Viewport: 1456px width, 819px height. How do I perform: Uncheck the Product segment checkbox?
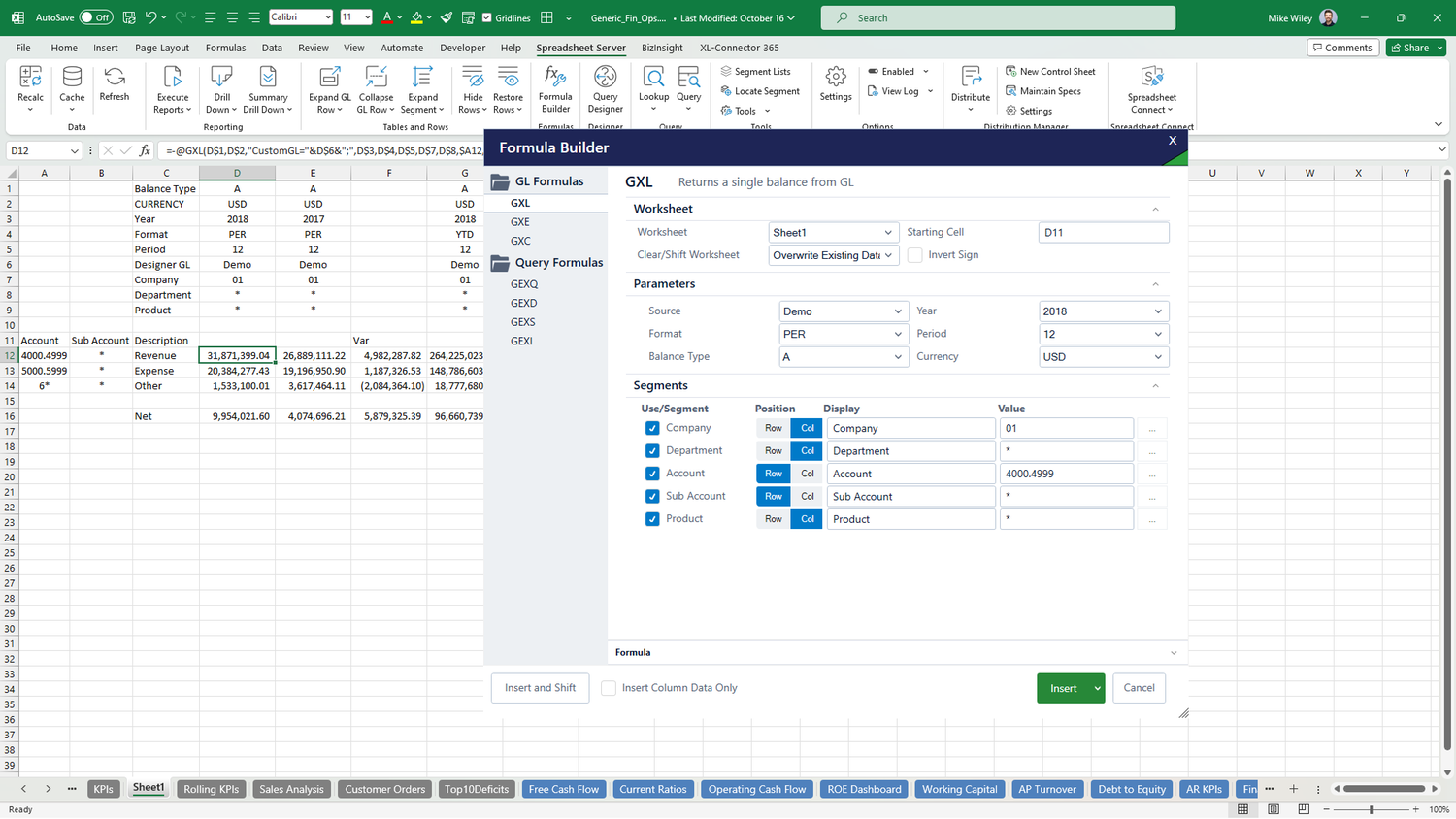[x=652, y=518]
